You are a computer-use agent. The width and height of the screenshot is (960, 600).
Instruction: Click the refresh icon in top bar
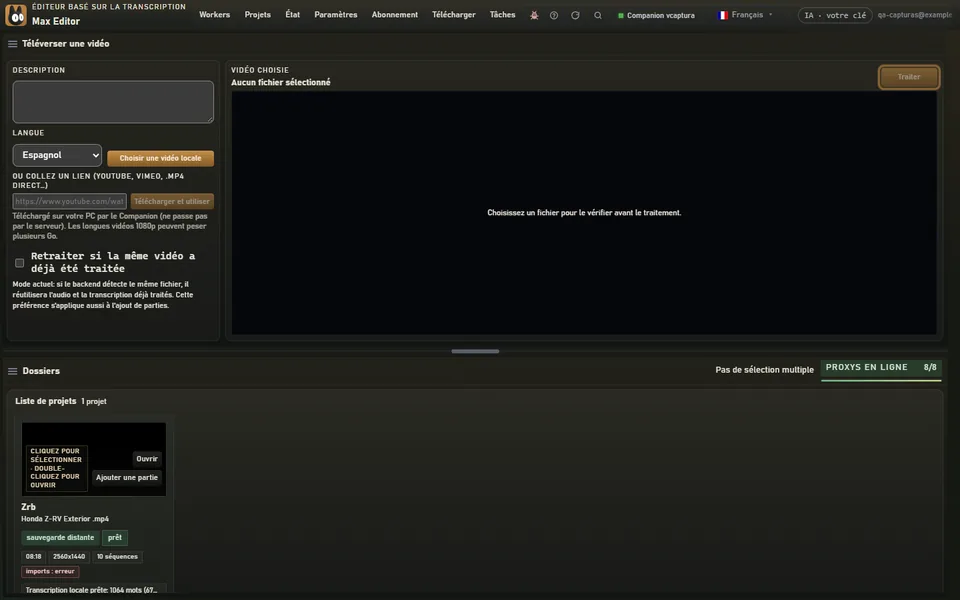click(575, 15)
